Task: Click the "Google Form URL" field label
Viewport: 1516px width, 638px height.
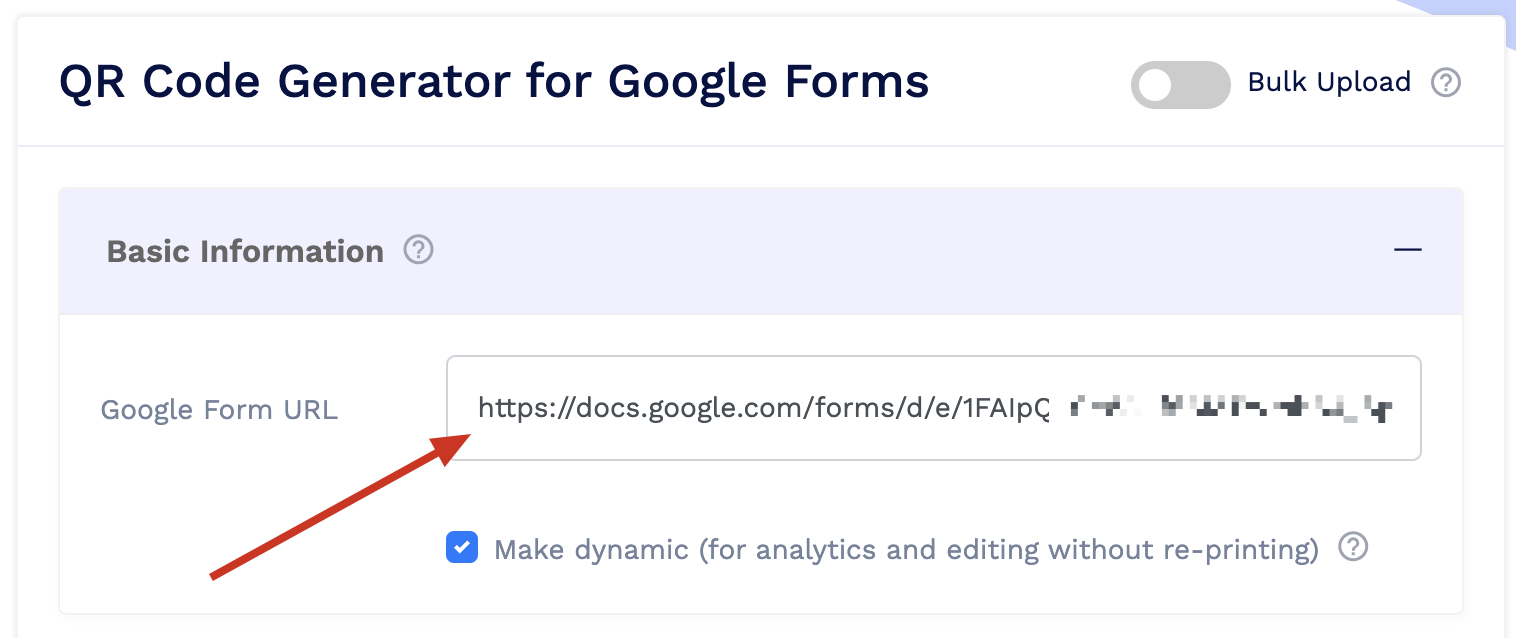Action: tap(219, 410)
